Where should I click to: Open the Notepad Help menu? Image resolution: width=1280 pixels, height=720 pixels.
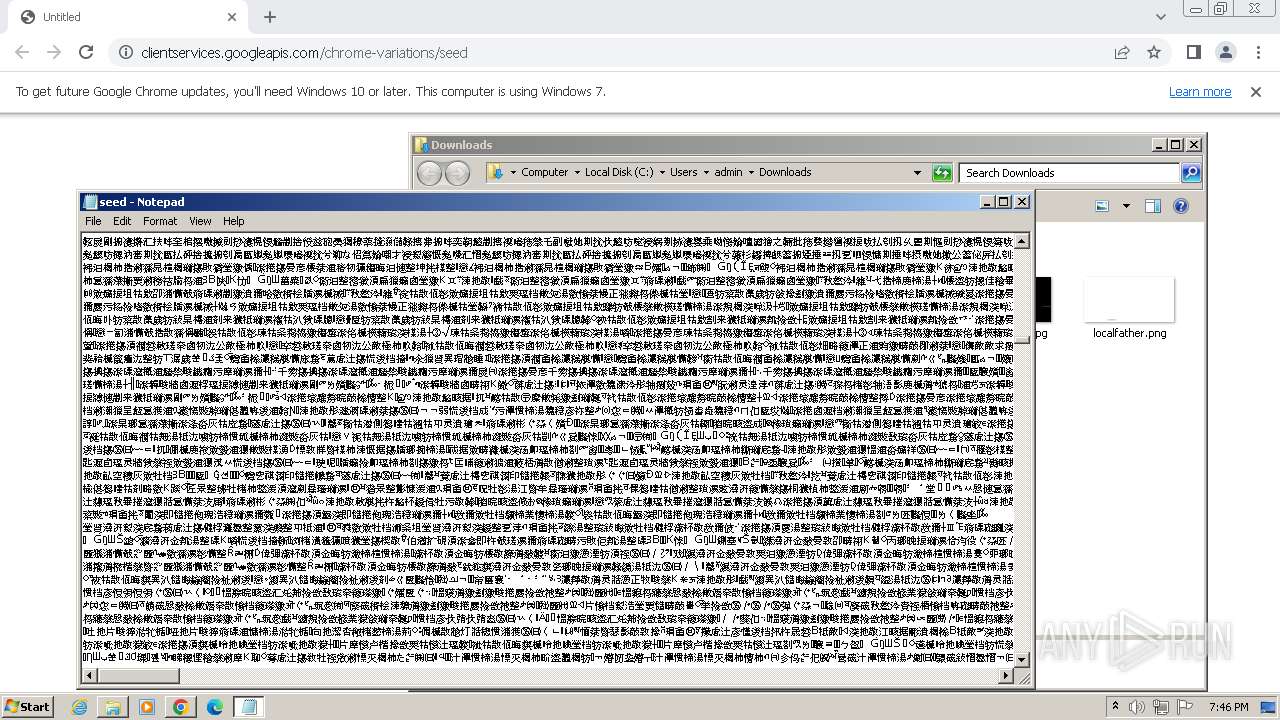tap(234, 221)
